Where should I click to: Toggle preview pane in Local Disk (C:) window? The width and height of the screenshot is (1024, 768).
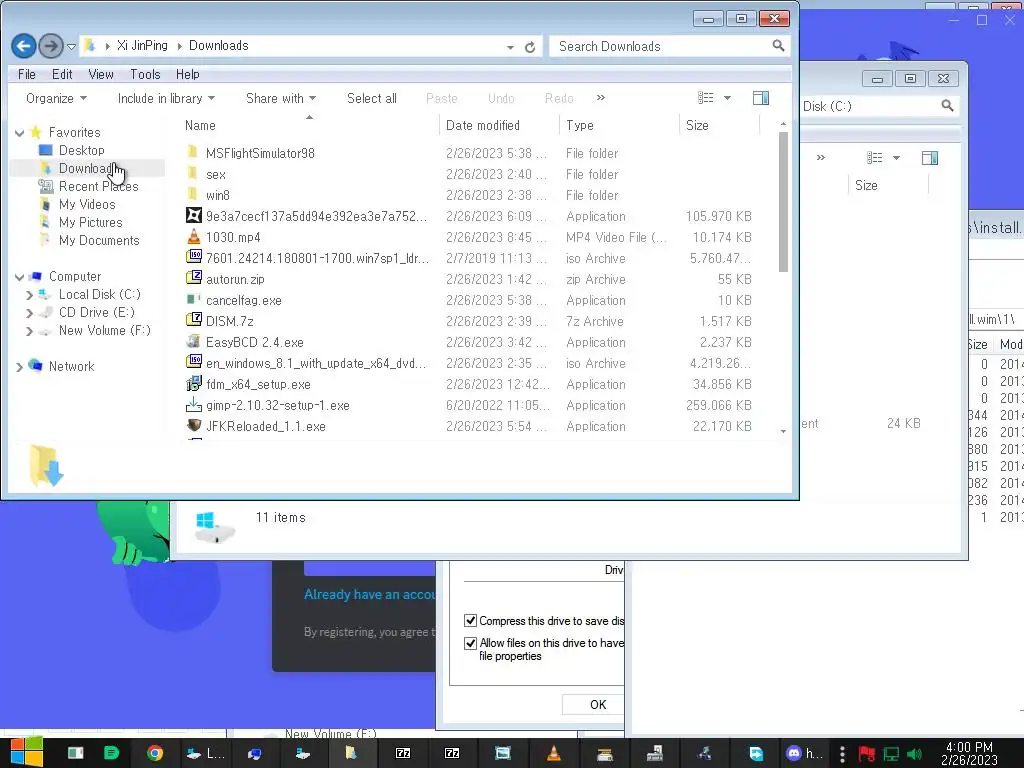click(930, 158)
